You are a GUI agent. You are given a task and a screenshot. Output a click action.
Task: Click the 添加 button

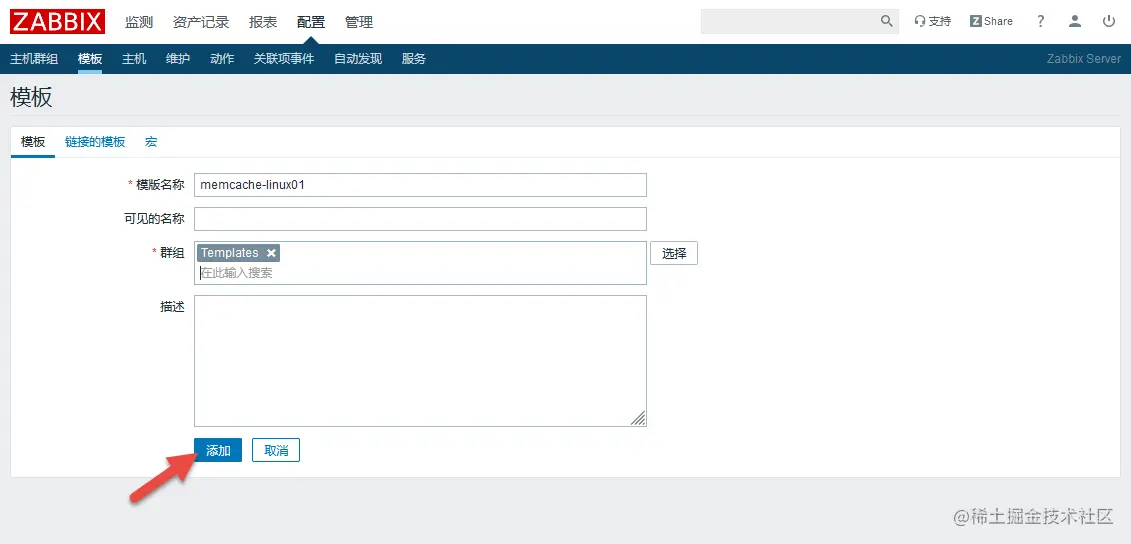(218, 450)
